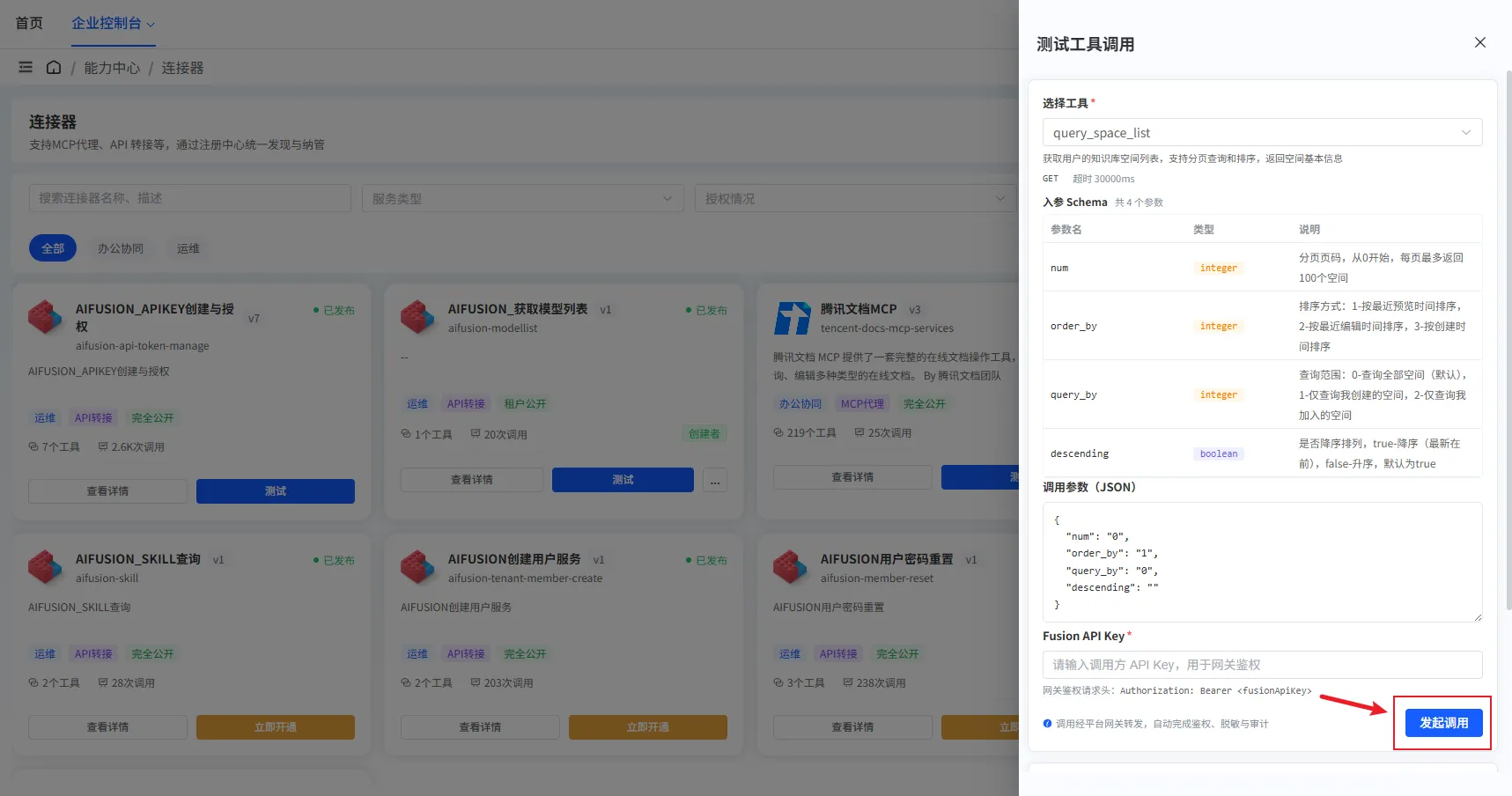Click the 腾讯文档MCP logo icon
The image size is (1512, 796).
pyautogui.click(x=792, y=318)
